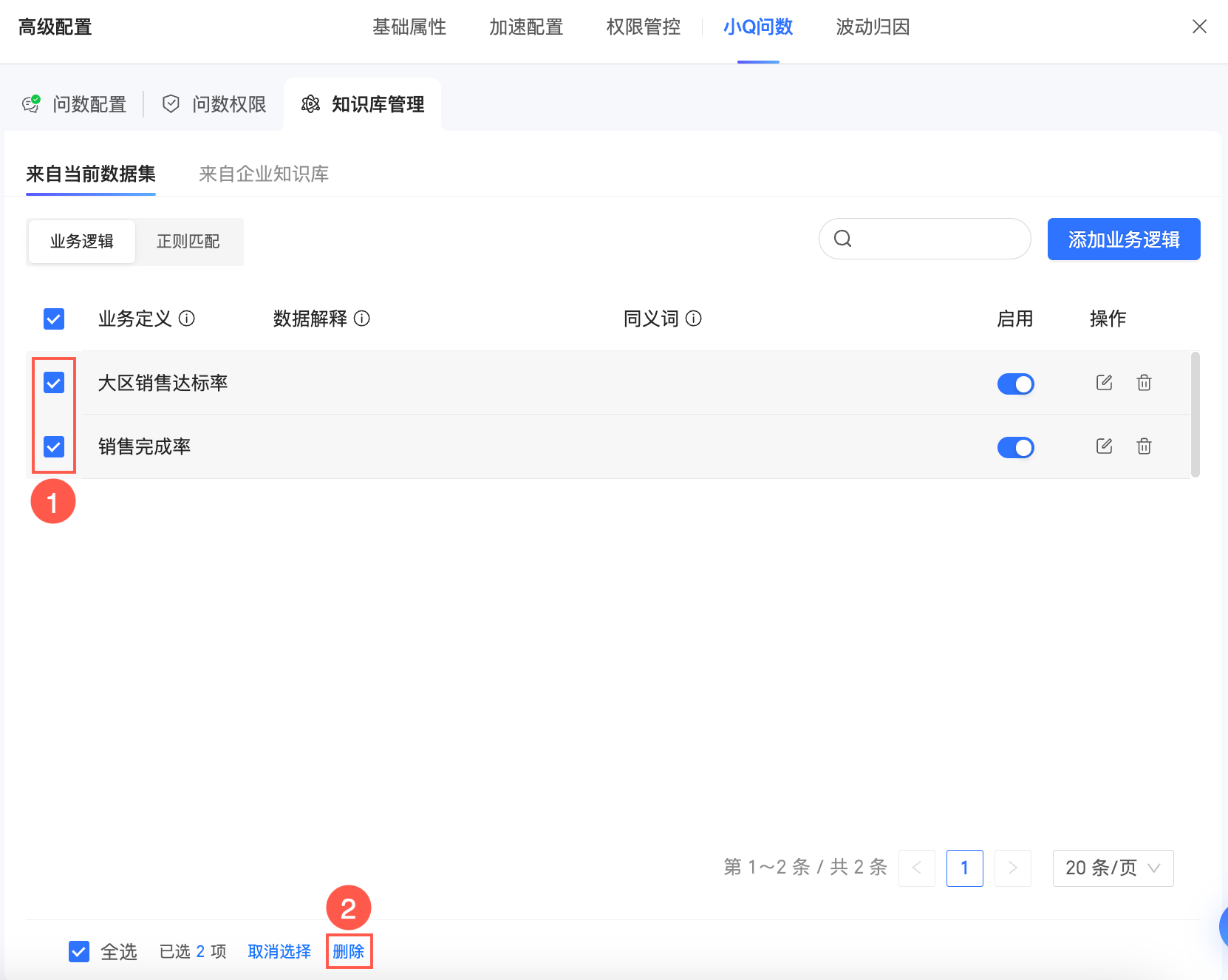The image size is (1228, 980).
Task: Click the 删除 batch delete link
Action: point(349,951)
